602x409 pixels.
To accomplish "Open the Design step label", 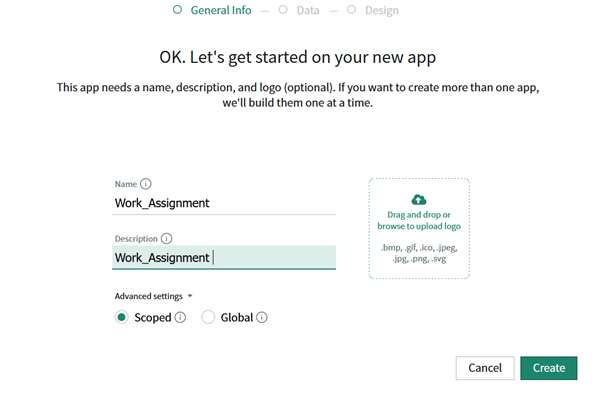I will point(382,10).
